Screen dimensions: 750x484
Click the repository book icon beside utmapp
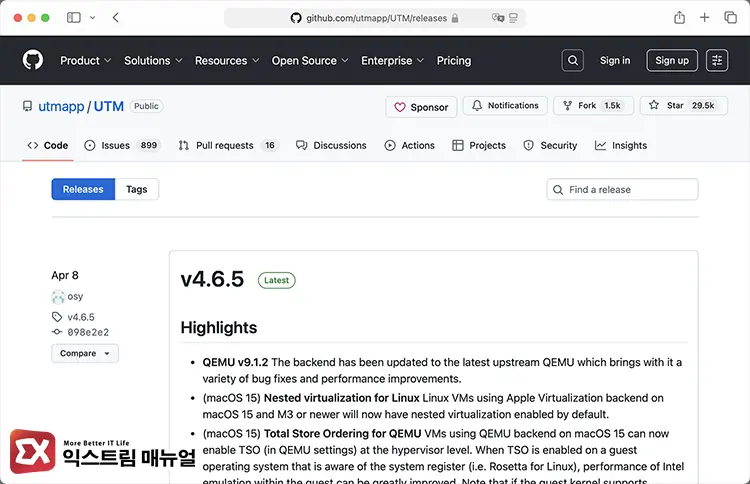pyautogui.click(x=27, y=106)
